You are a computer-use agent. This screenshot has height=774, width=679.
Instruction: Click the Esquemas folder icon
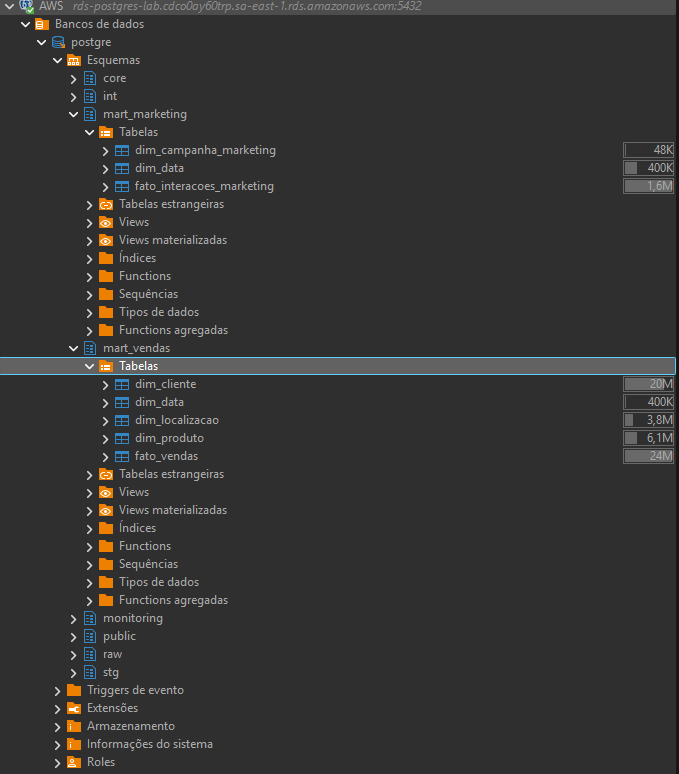point(73,60)
